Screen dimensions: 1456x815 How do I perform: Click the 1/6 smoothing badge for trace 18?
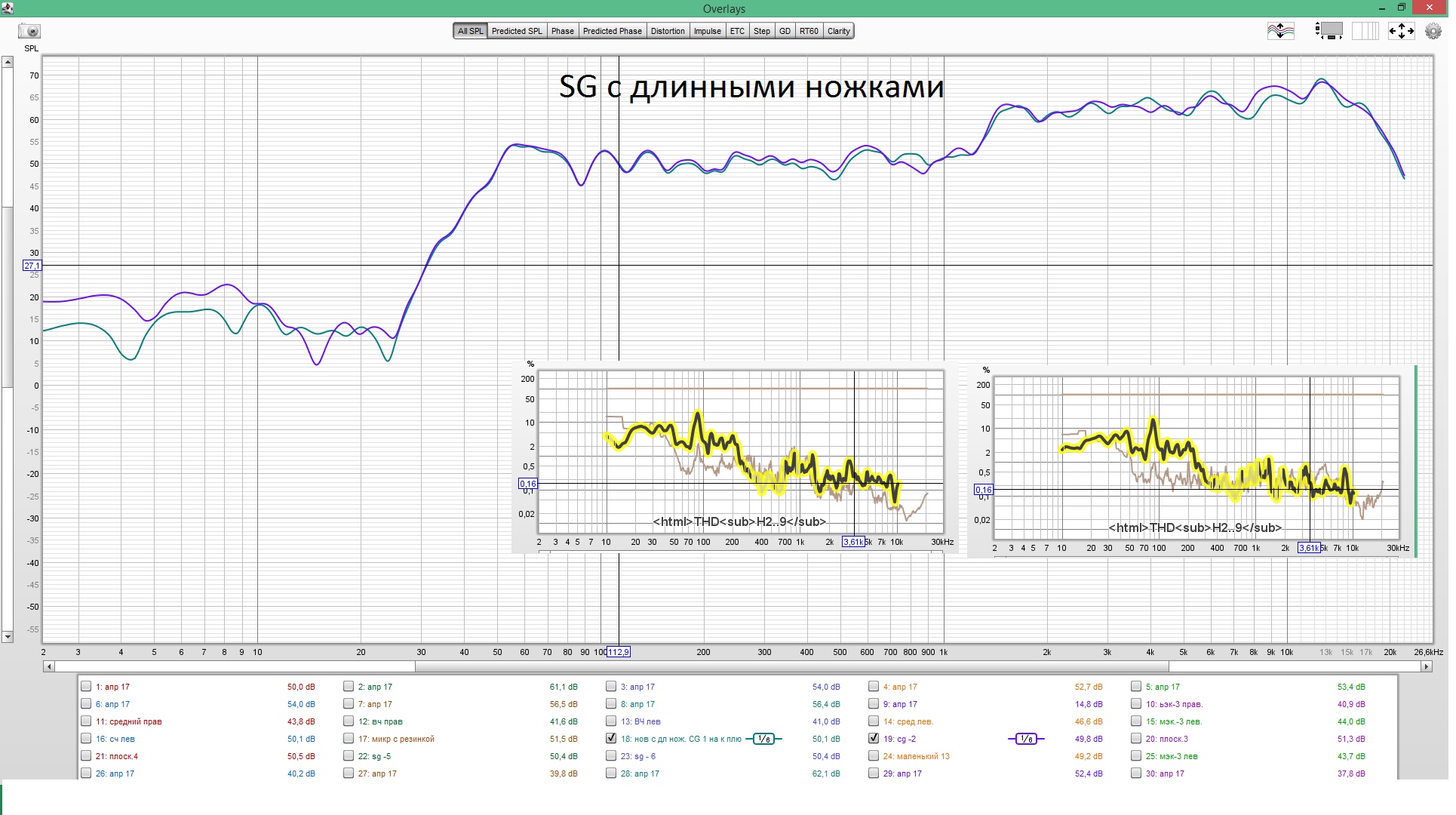click(x=763, y=740)
